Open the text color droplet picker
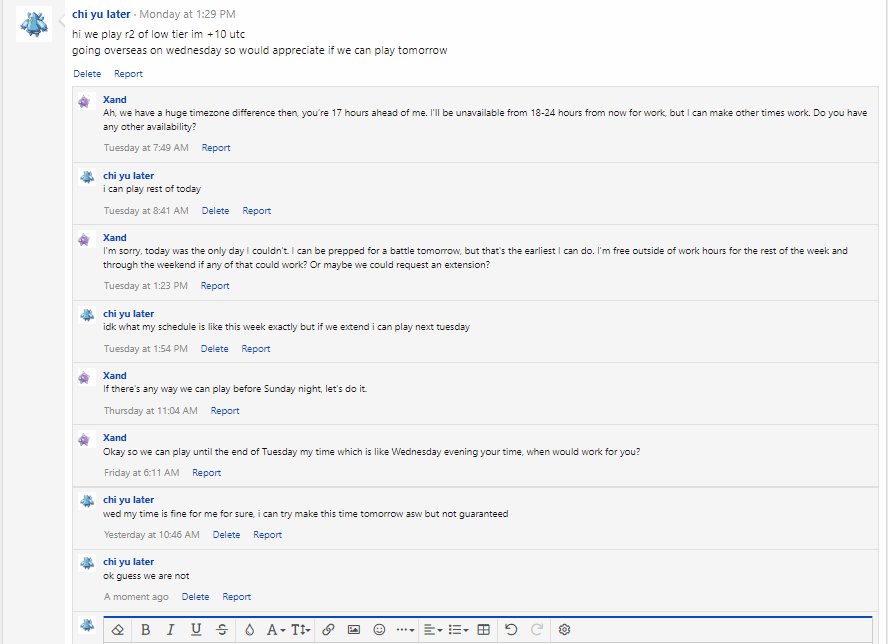 249,630
